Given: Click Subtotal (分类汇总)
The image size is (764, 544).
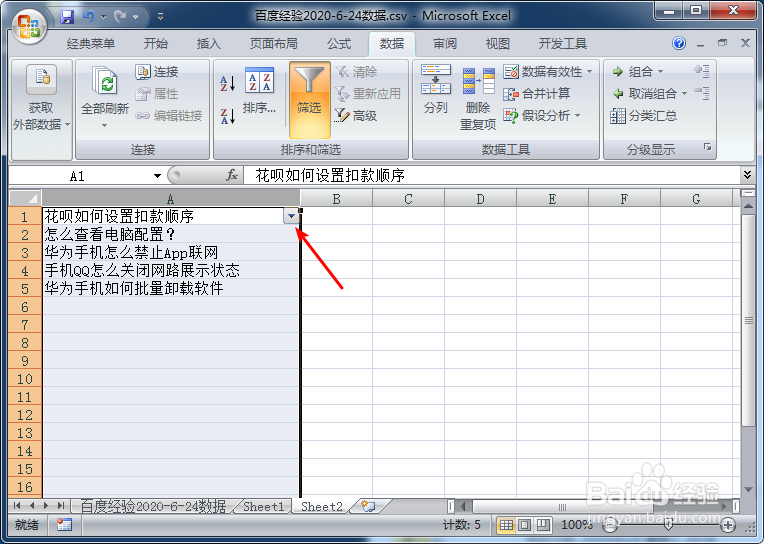Looking at the screenshot, I should 644,116.
